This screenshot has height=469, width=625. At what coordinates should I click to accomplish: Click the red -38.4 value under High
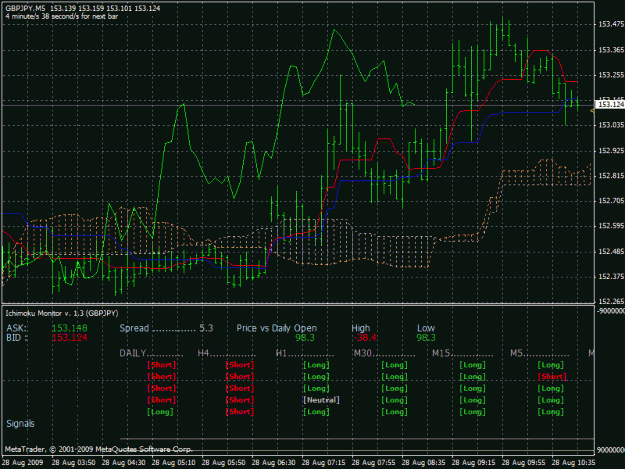point(365,338)
